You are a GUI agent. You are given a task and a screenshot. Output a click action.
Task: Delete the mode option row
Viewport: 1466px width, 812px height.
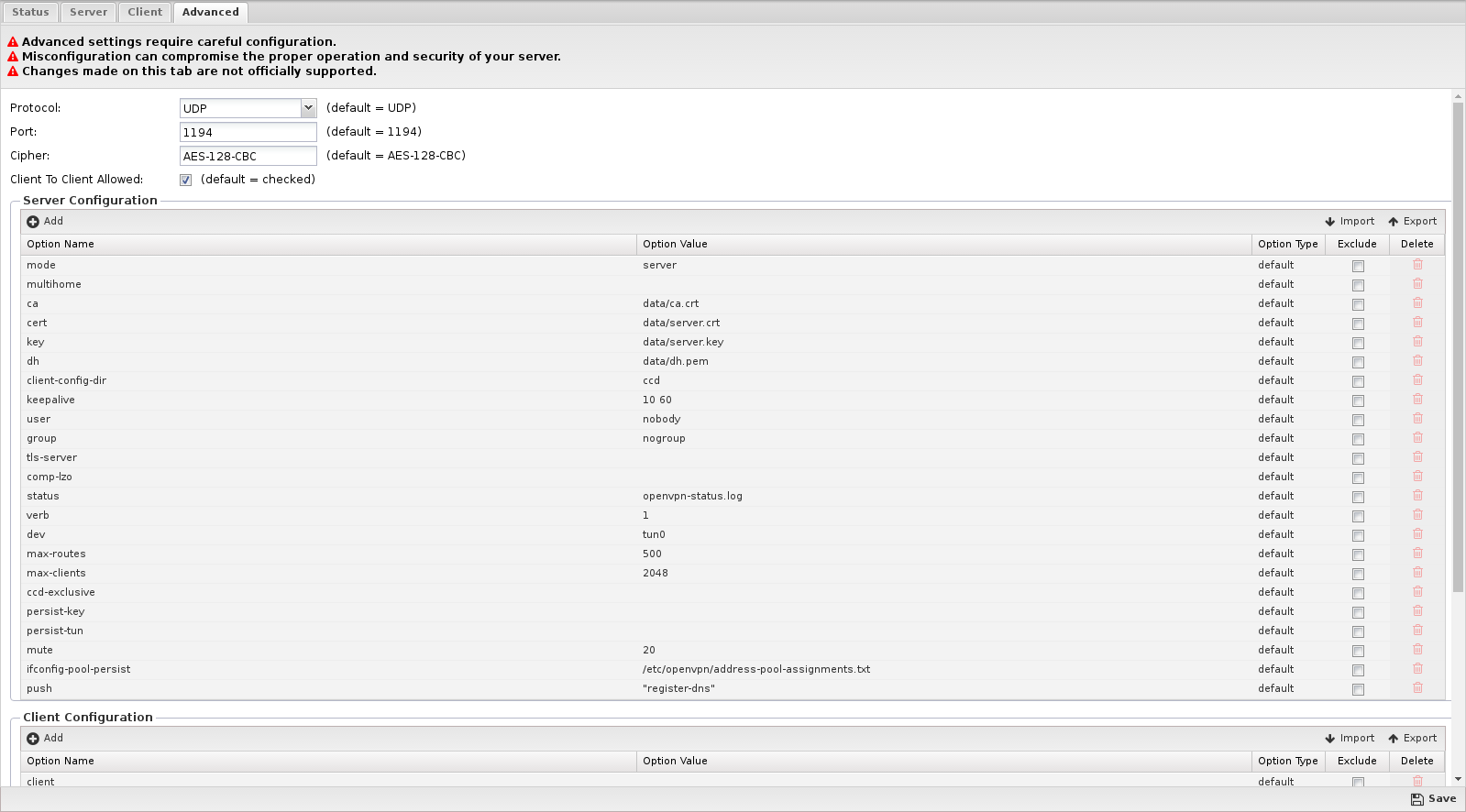(x=1417, y=265)
